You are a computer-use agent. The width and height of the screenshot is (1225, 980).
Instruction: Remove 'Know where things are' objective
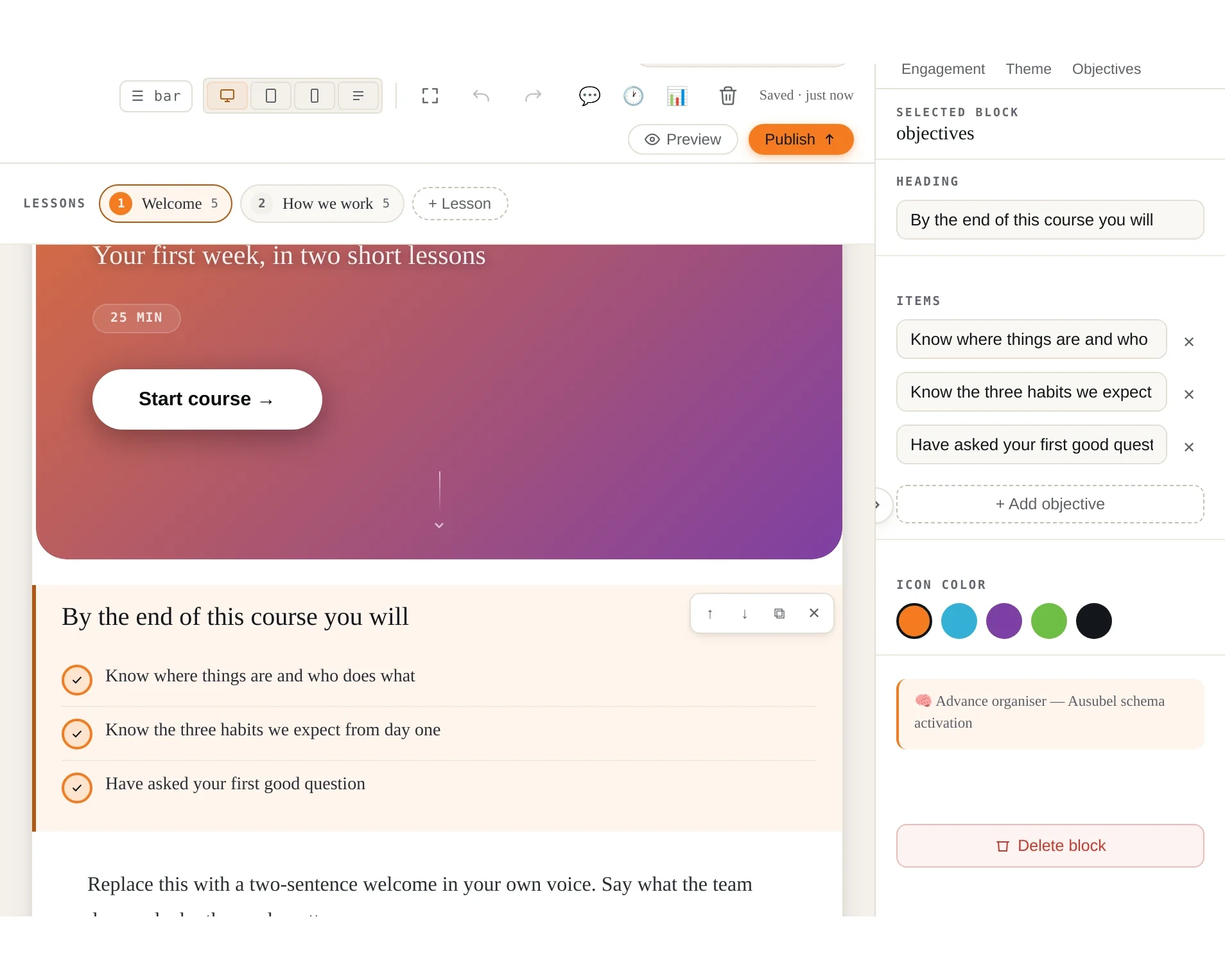click(x=1189, y=342)
